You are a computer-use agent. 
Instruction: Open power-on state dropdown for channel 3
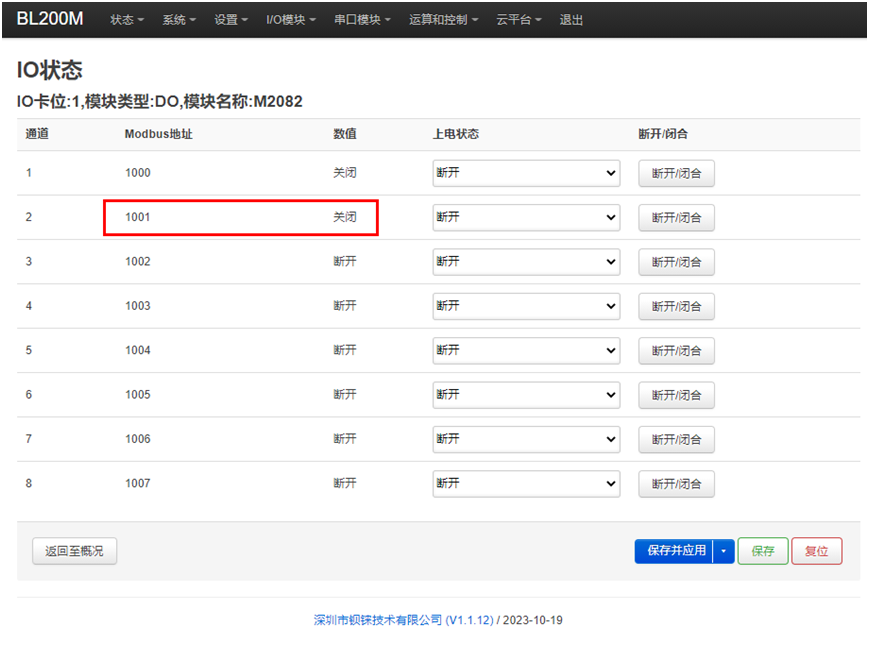point(526,262)
